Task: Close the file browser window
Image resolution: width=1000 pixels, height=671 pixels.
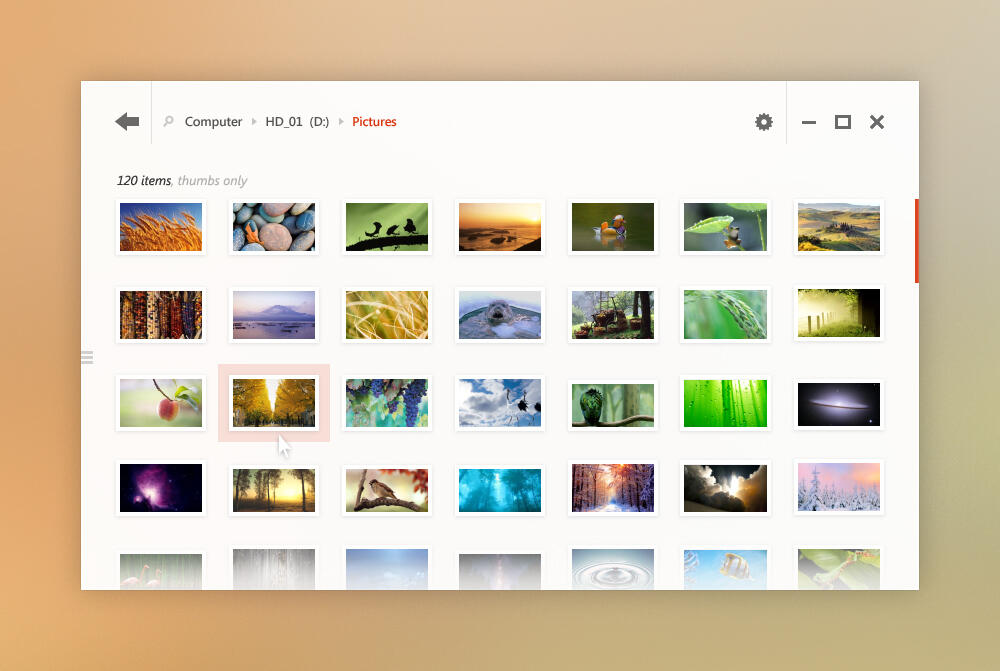Action: tap(877, 122)
